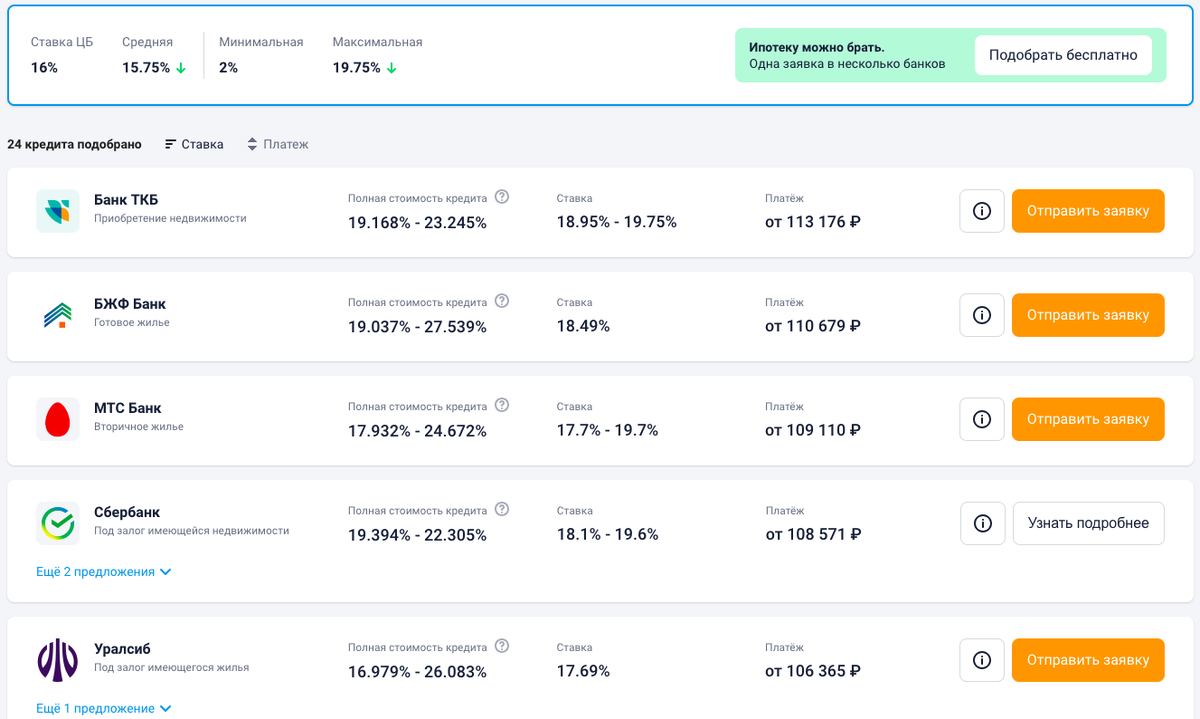The image size is (1200, 719).
Task: Click the Уралсиб purple logo
Action: point(58,660)
